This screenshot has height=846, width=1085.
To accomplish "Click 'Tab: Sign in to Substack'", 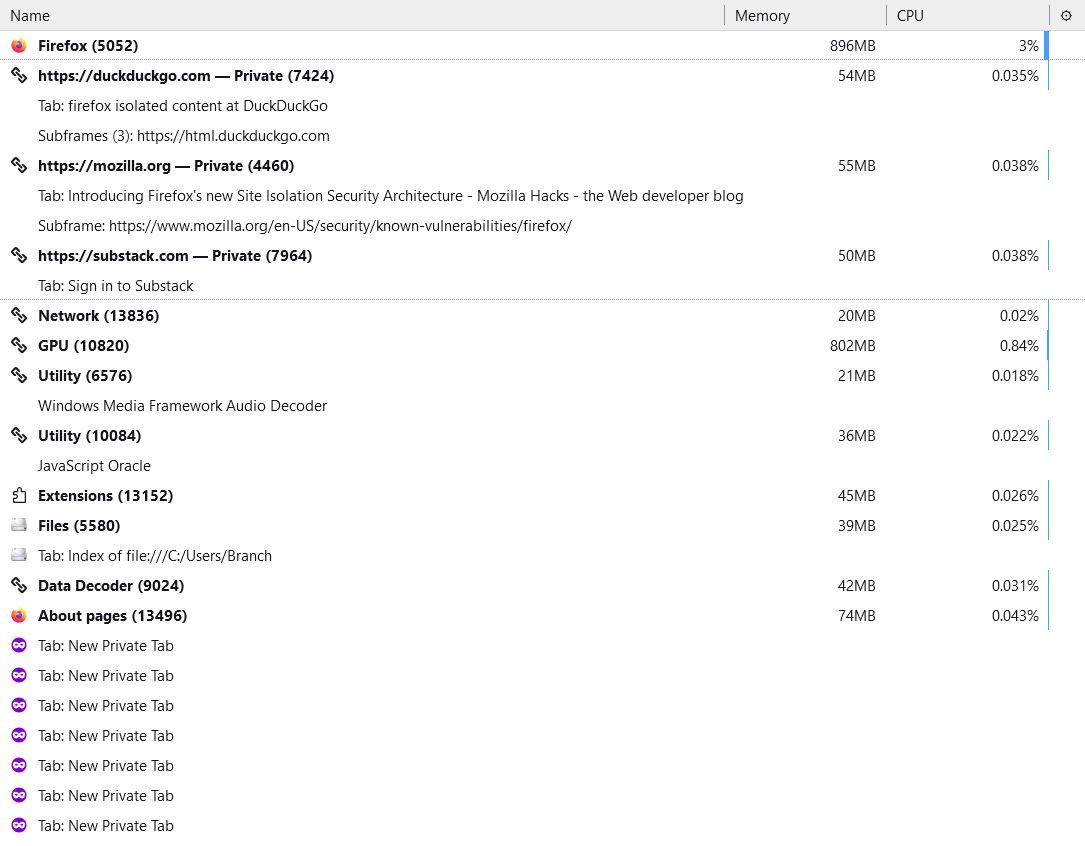I will (116, 286).
